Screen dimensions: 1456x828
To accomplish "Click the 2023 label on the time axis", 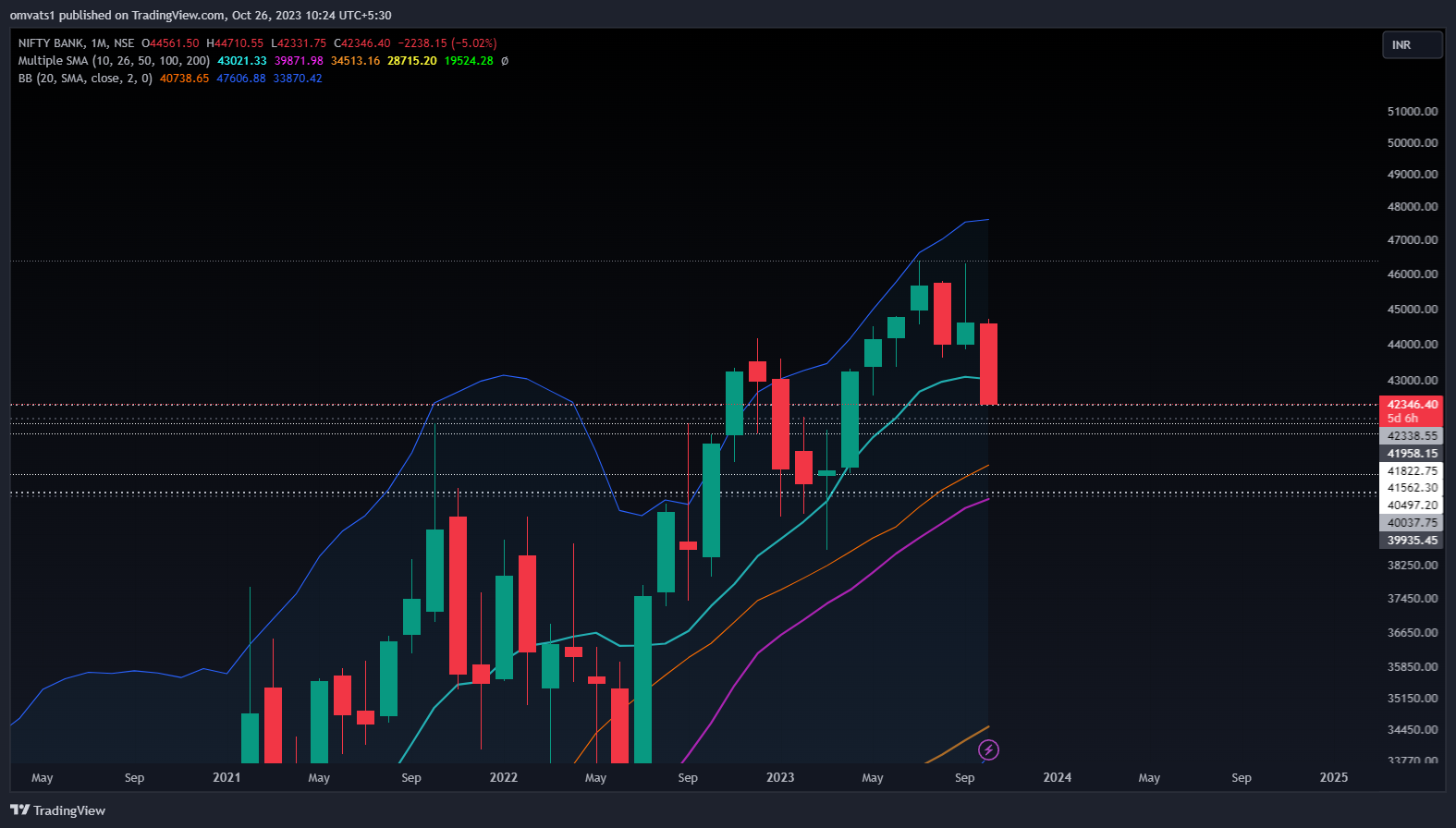I will click(x=780, y=778).
